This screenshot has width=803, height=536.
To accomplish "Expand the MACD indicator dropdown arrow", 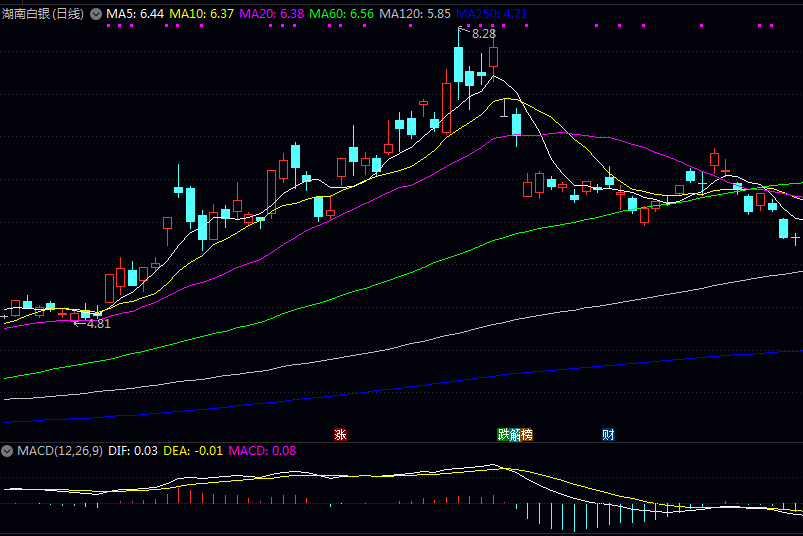I will pyautogui.click(x=9, y=452).
